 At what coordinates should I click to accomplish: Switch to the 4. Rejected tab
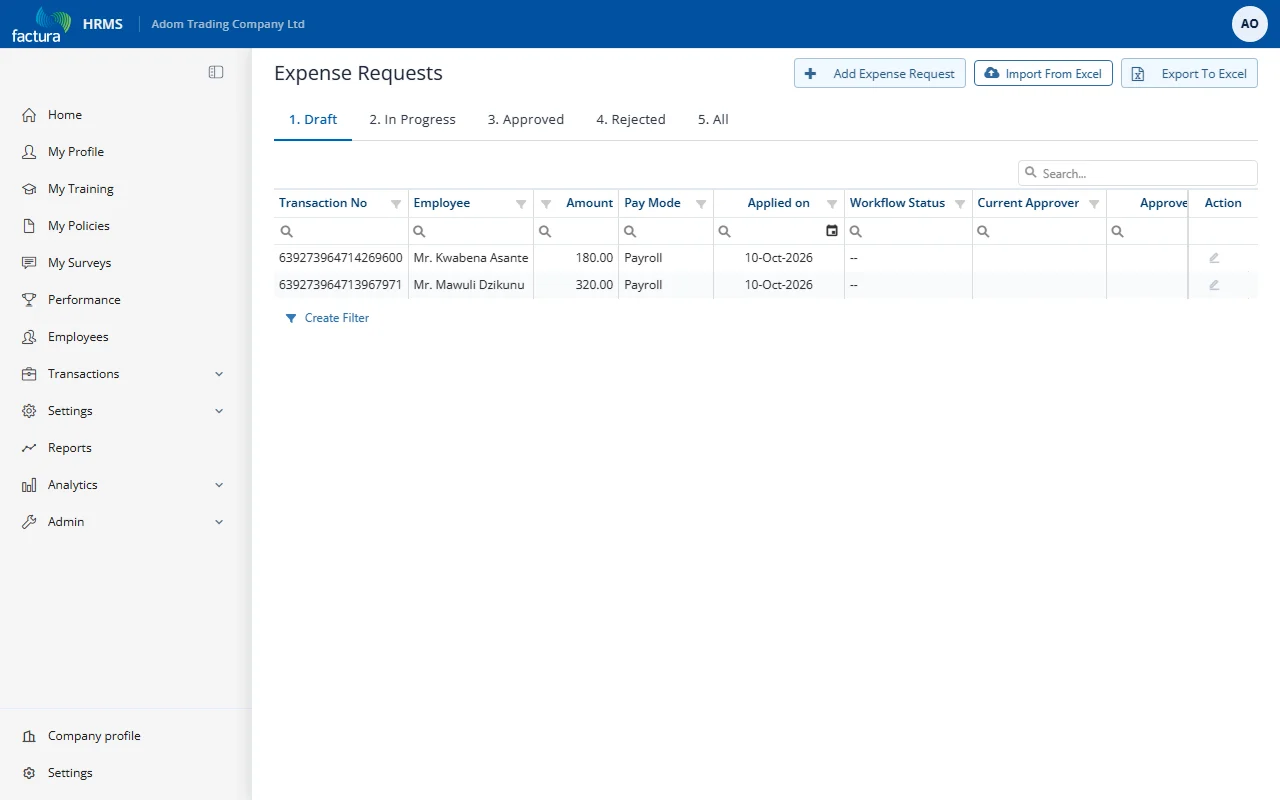[x=631, y=120]
